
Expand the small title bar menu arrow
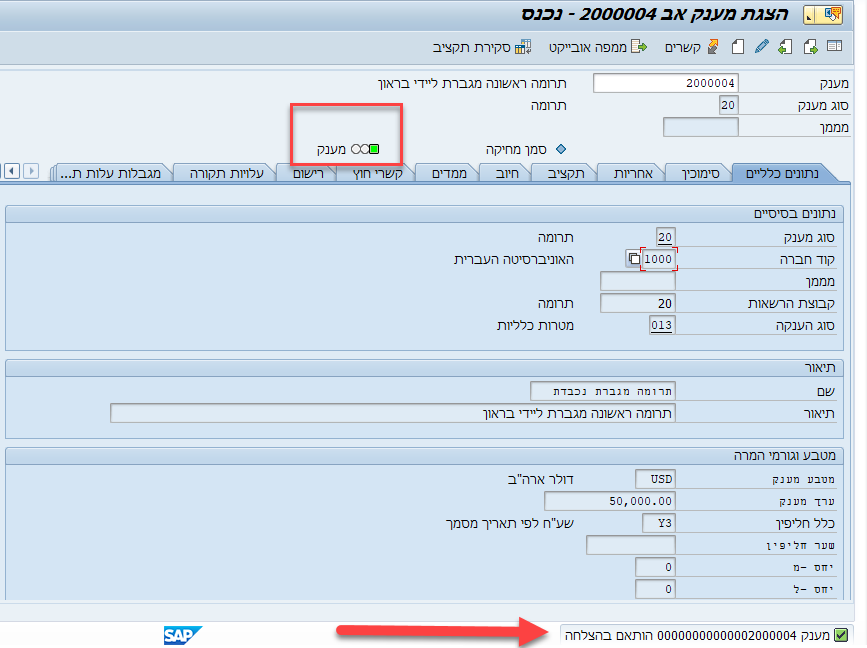810,16
